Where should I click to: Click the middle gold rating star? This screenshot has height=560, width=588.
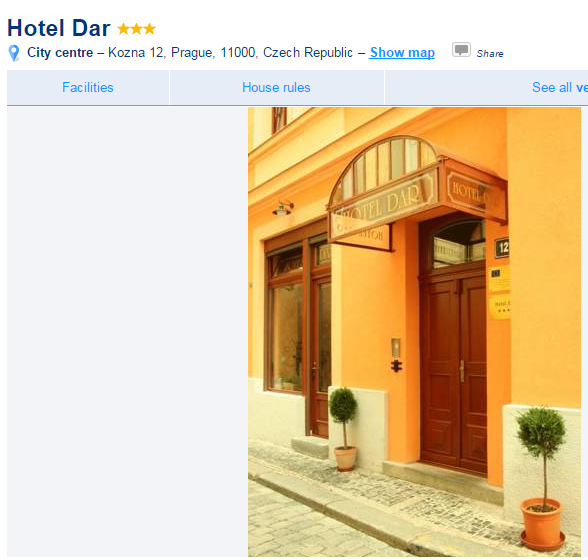[136, 29]
